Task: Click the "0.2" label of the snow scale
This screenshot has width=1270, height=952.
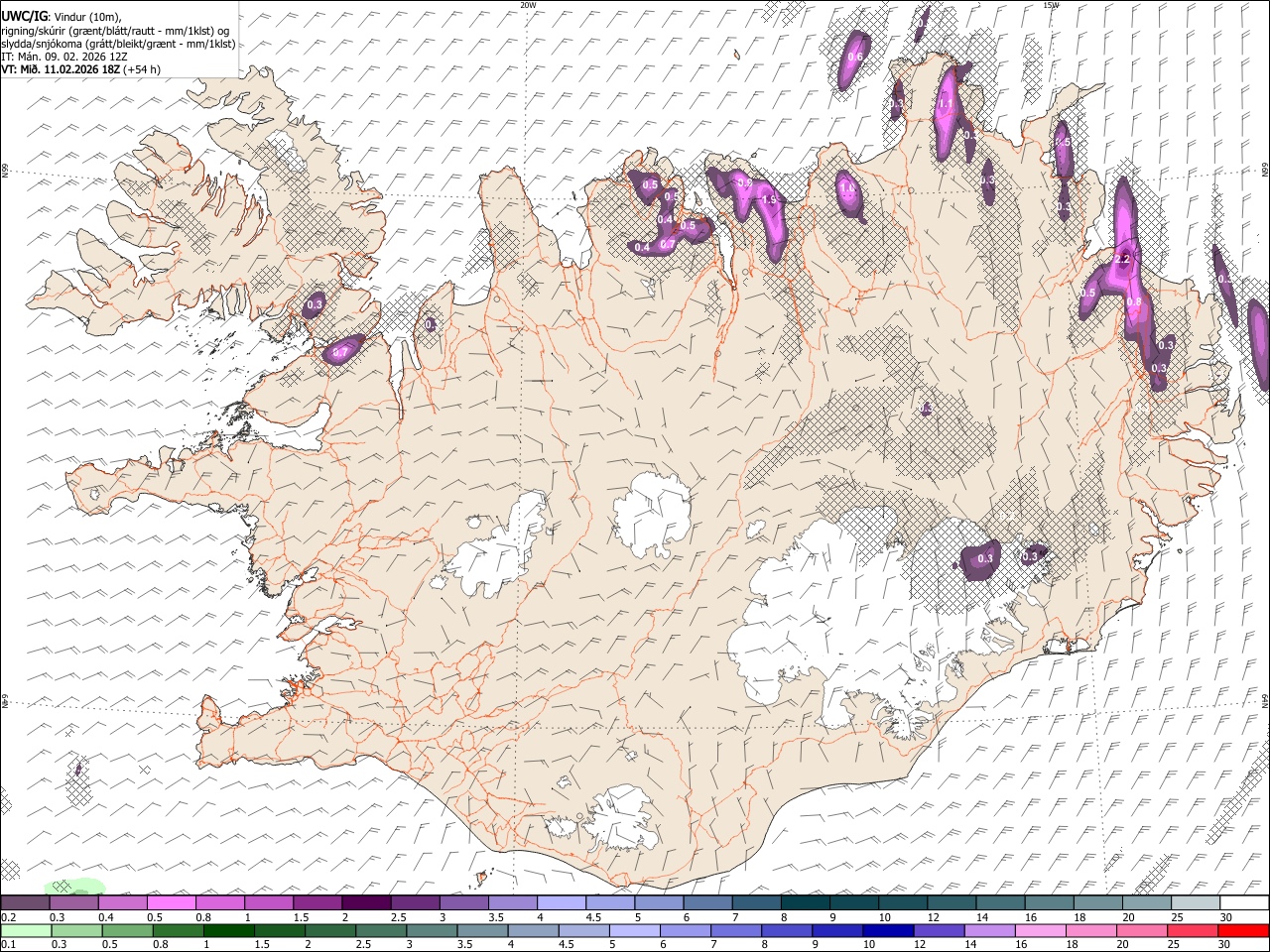Action: tap(9, 917)
